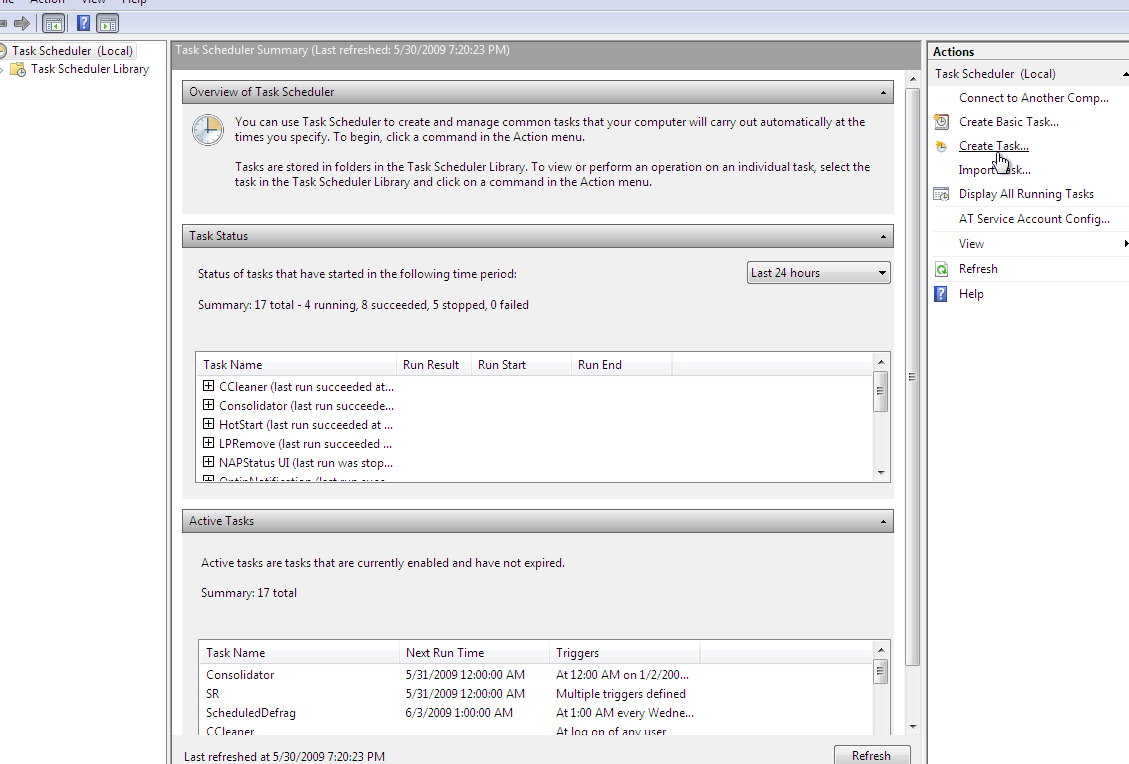Open the View submenu arrow in Actions

point(1125,244)
